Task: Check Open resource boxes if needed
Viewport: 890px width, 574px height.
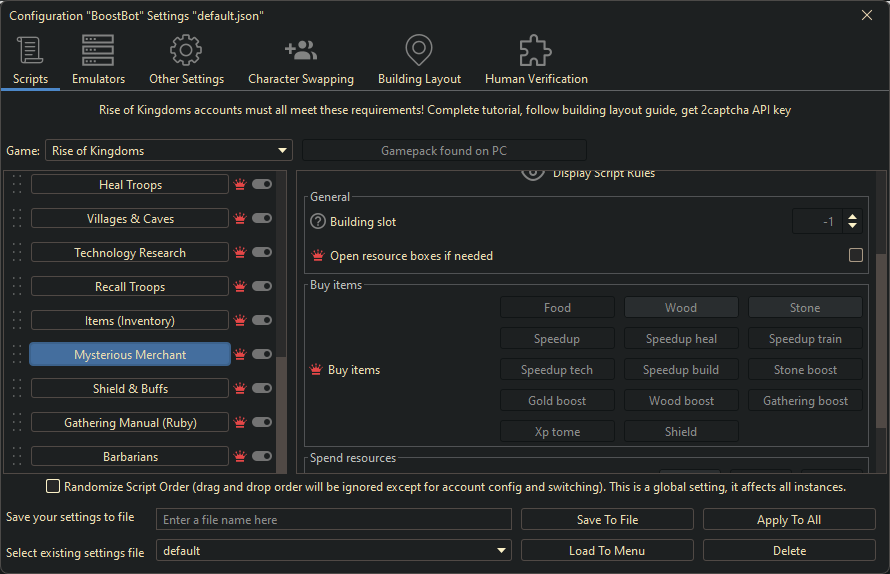Action: tap(855, 255)
